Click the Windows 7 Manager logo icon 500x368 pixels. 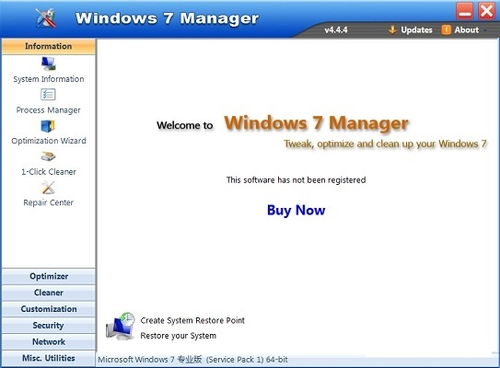pos(46,18)
